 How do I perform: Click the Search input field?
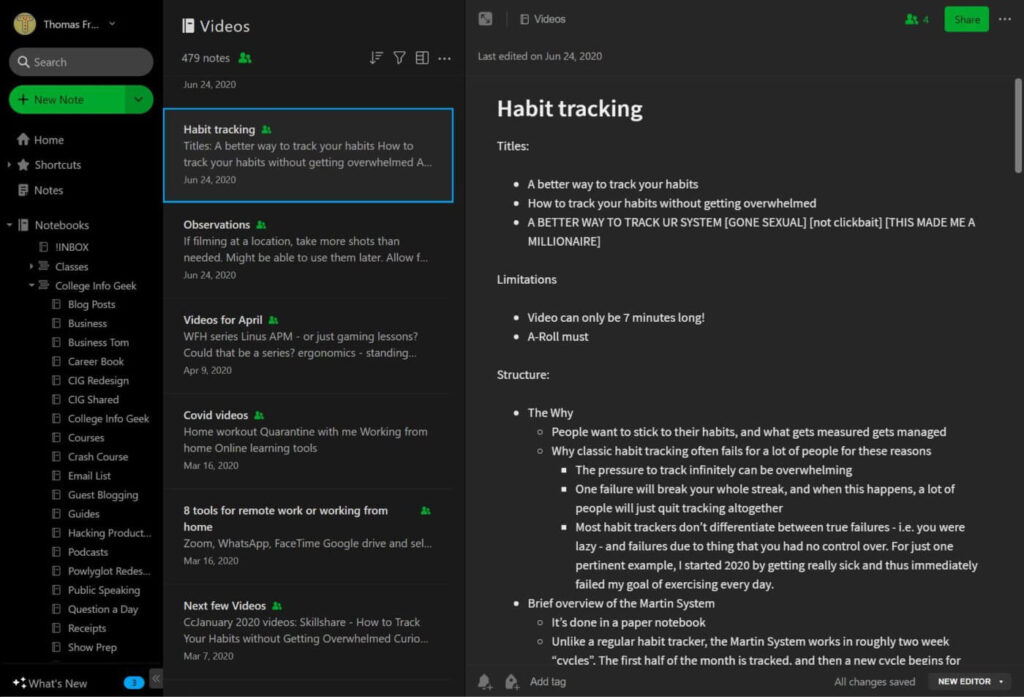81,62
